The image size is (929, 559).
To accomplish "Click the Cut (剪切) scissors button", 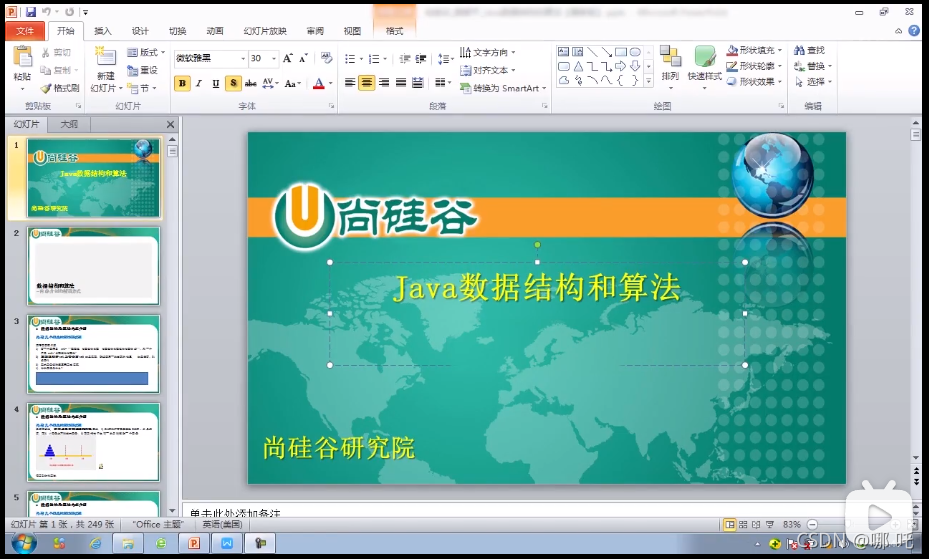I will (x=56, y=53).
